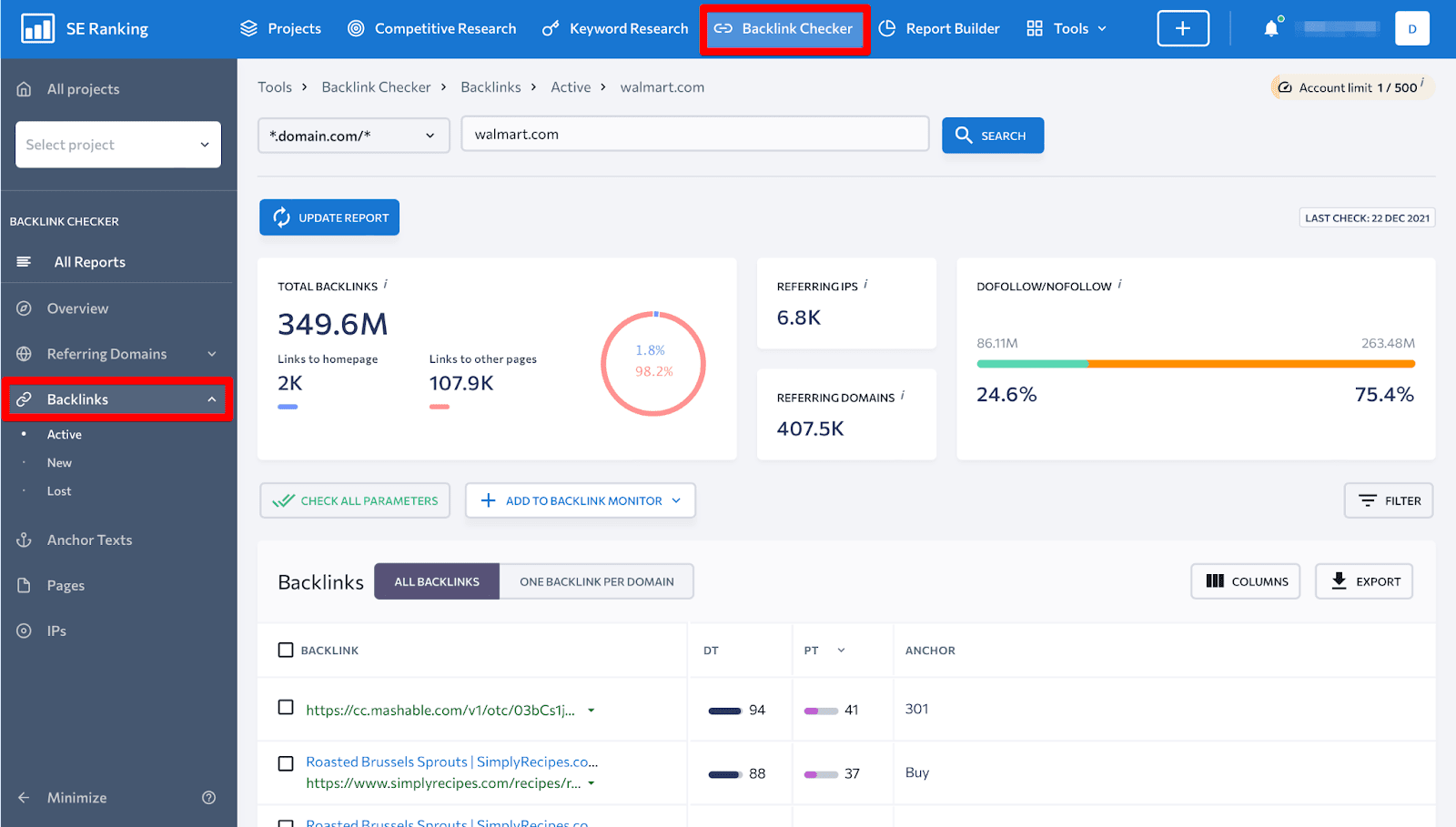The image size is (1456, 827).
Task: Click the Referring Domains globe icon
Action: tap(25, 354)
